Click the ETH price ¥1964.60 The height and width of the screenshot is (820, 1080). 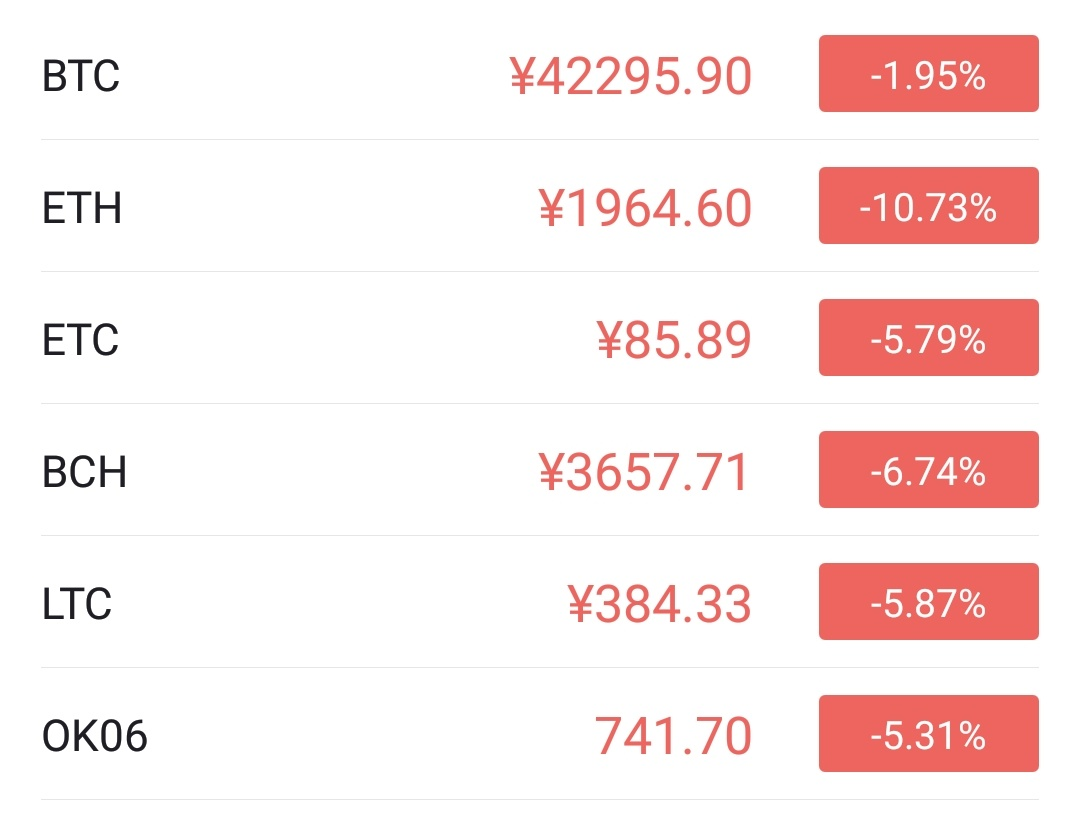click(x=645, y=208)
